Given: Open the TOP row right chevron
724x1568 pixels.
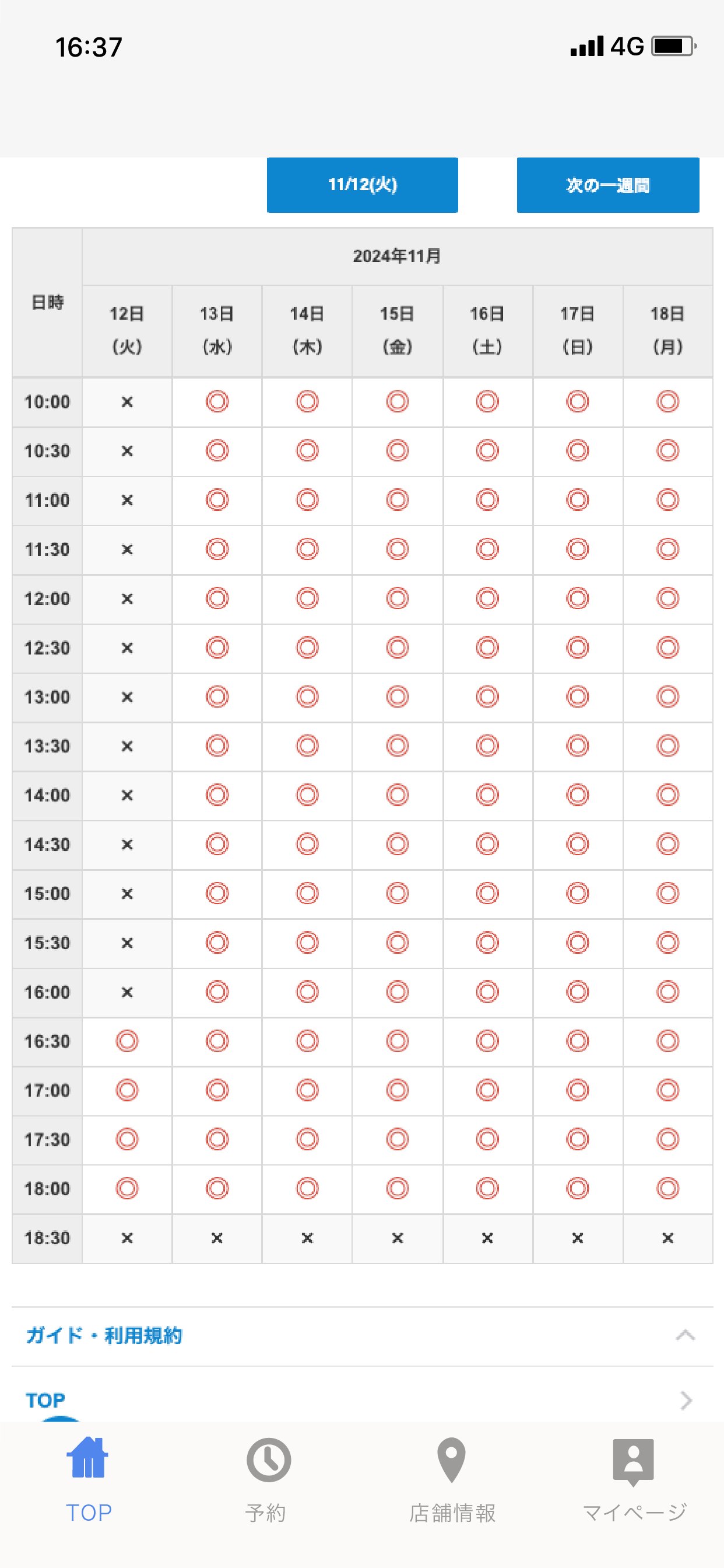Looking at the screenshot, I should point(686,1400).
